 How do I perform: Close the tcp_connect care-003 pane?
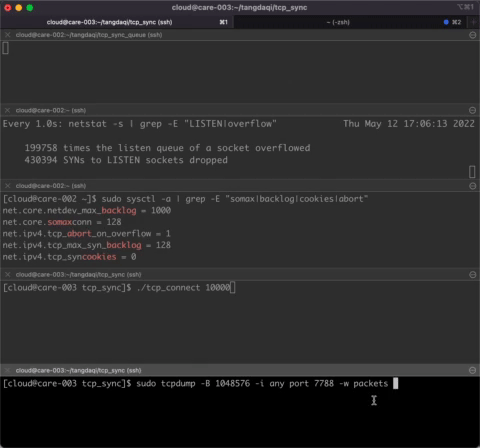[x=8, y=275]
